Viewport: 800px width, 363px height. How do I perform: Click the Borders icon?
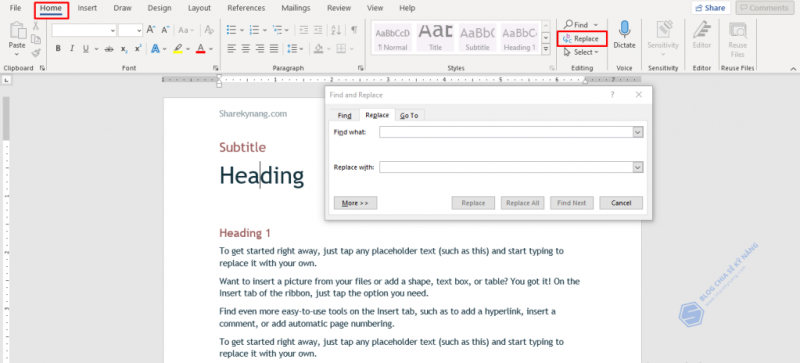click(x=341, y=49)
